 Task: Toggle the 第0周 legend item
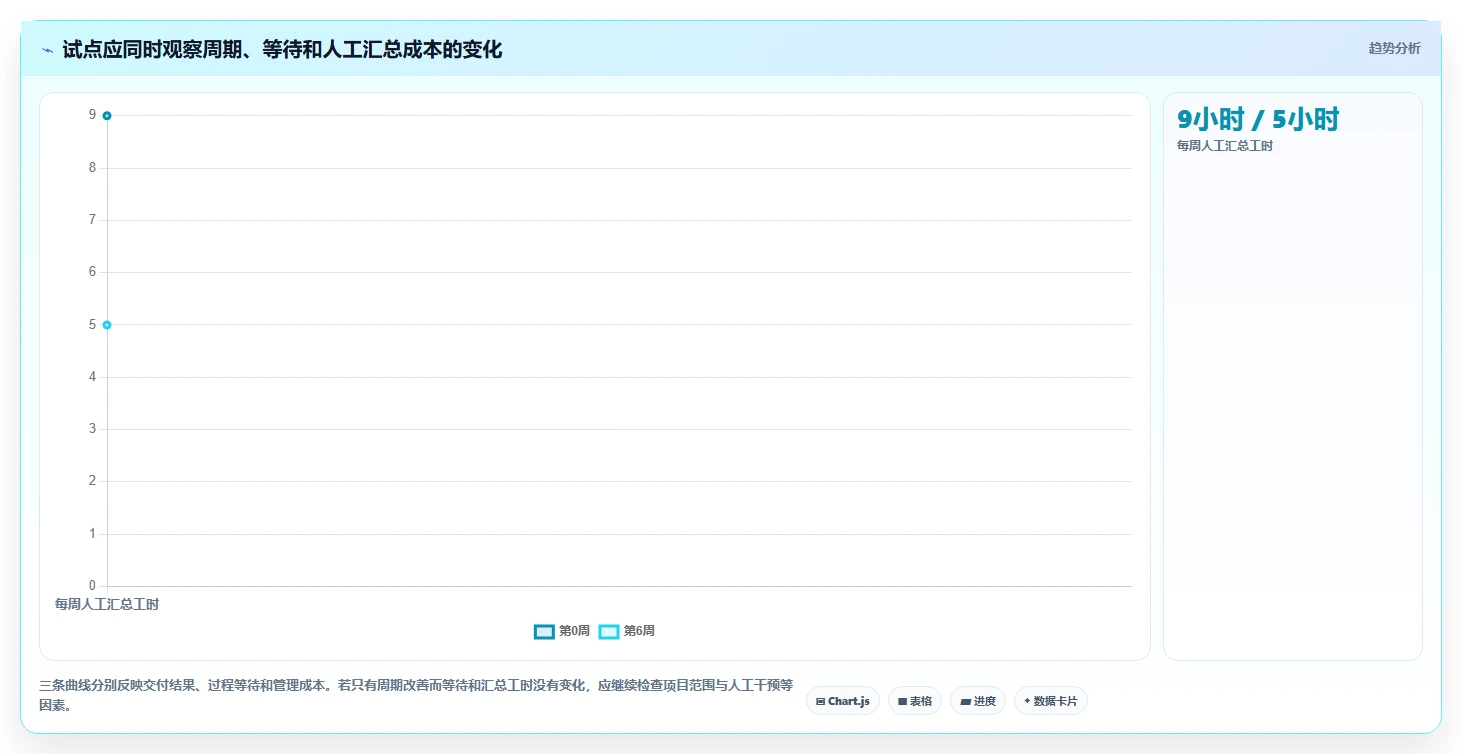coord(562,631)
